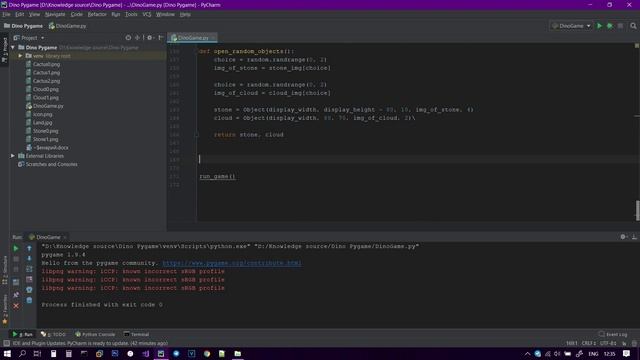
Task: Start debugging with the bug icon
Action: pos(610,26)
